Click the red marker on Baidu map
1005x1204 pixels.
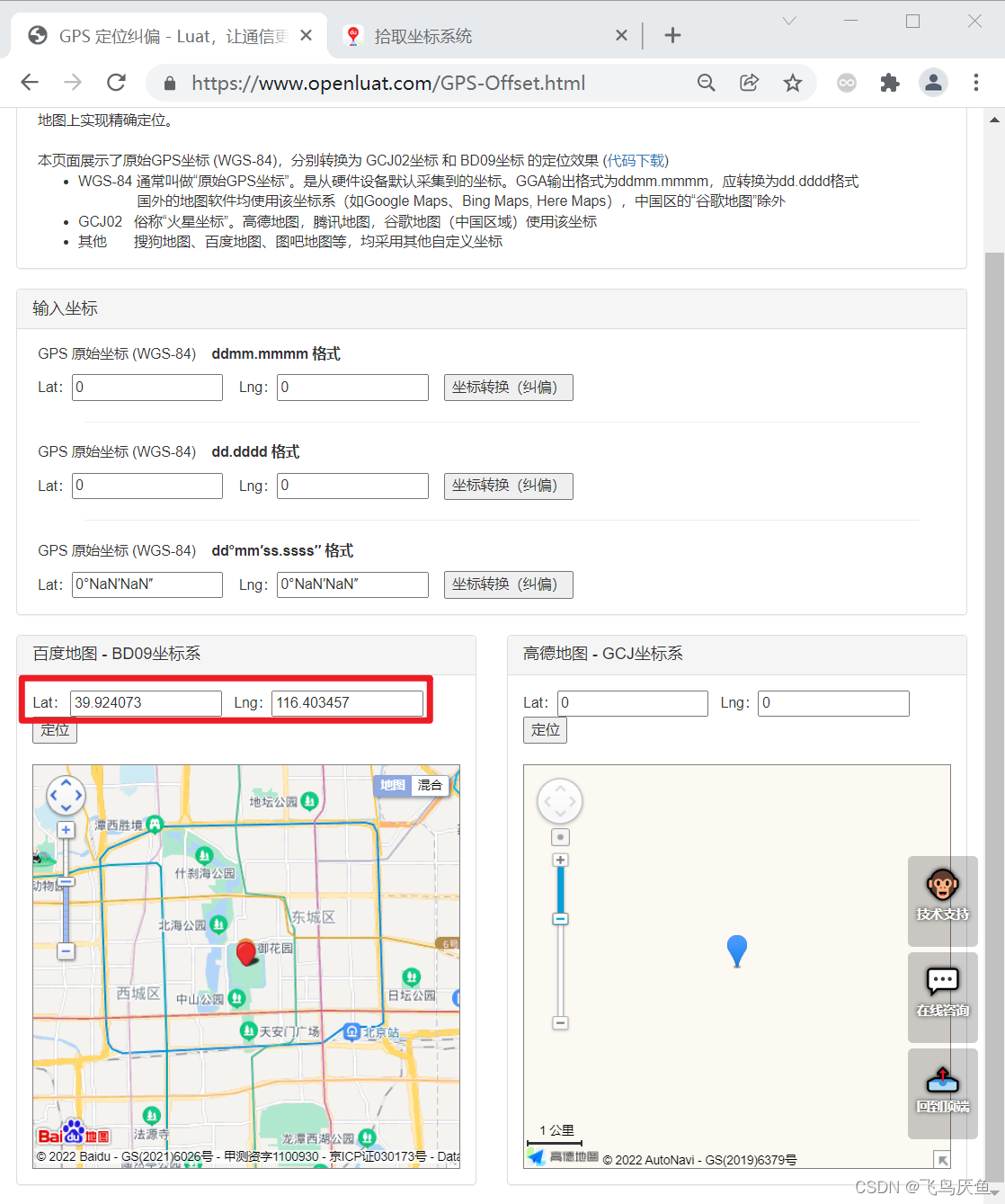point(246,952)
